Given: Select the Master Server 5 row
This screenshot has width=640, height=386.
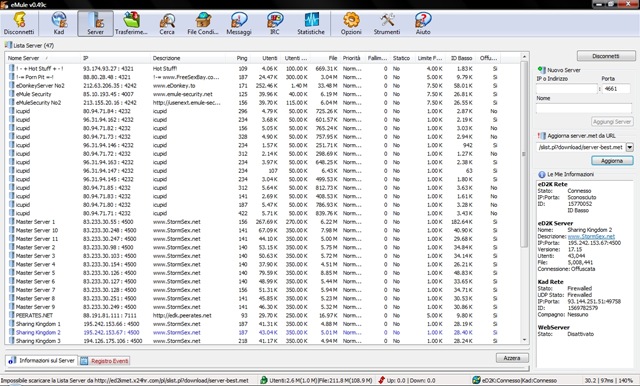Looking at the screenshot, I should click(254, 273).
